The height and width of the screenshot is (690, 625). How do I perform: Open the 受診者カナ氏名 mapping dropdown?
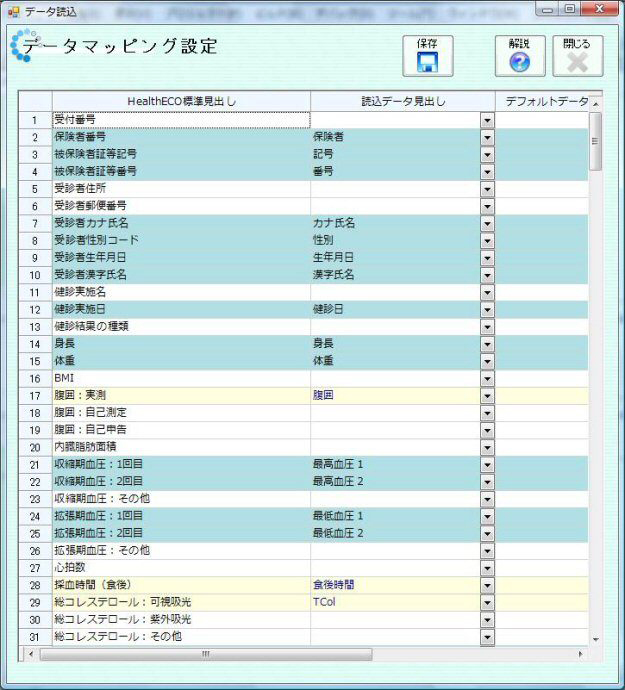(487, 224)
